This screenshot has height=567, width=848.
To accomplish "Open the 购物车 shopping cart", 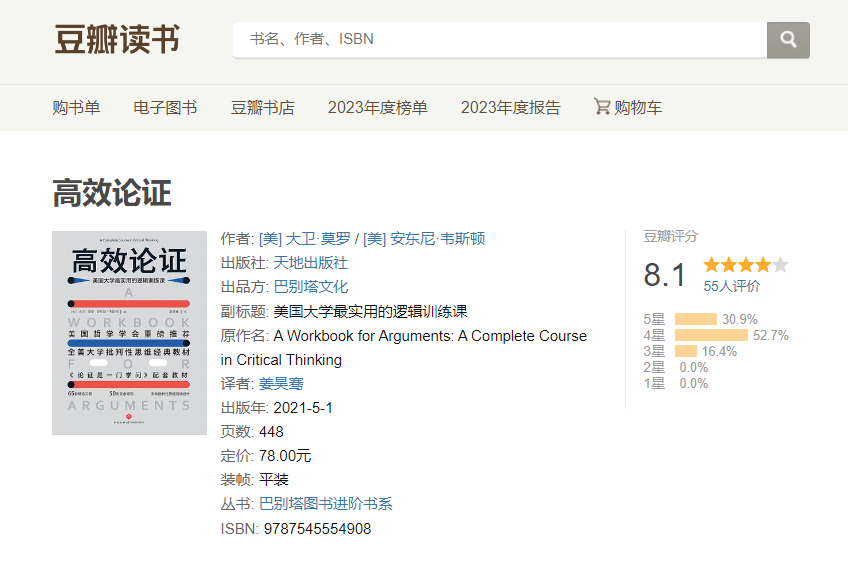I will (628, 108).
